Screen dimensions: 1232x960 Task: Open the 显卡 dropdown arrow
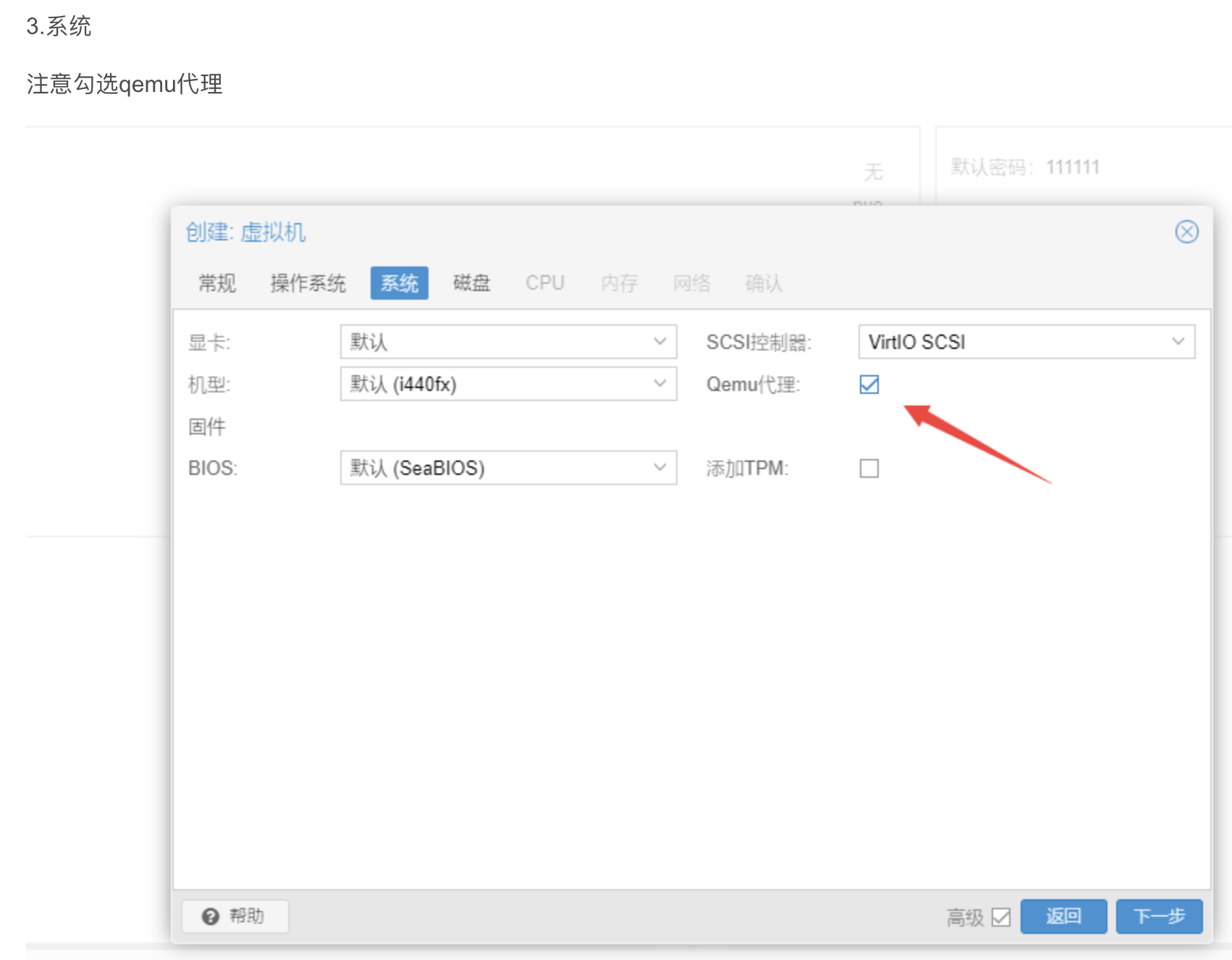[659, 342]
